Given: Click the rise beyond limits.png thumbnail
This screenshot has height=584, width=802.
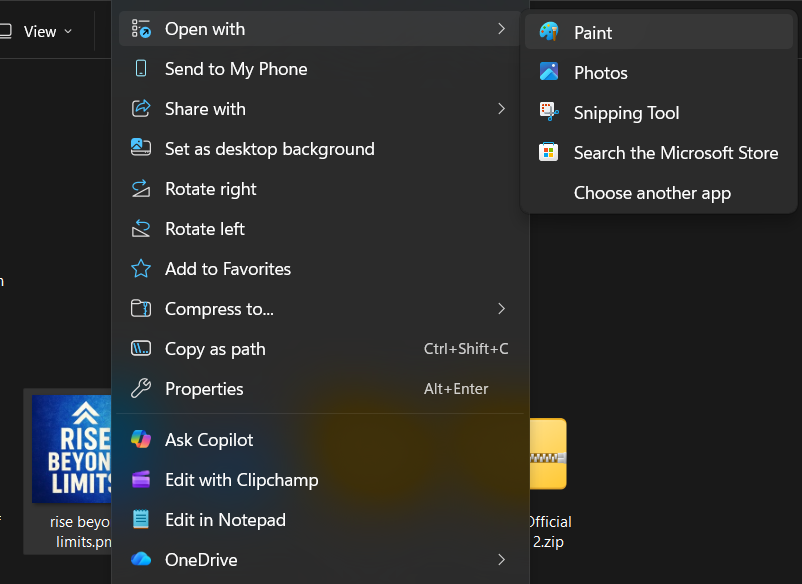Looking at the screenshot, I should pos(80,449).
